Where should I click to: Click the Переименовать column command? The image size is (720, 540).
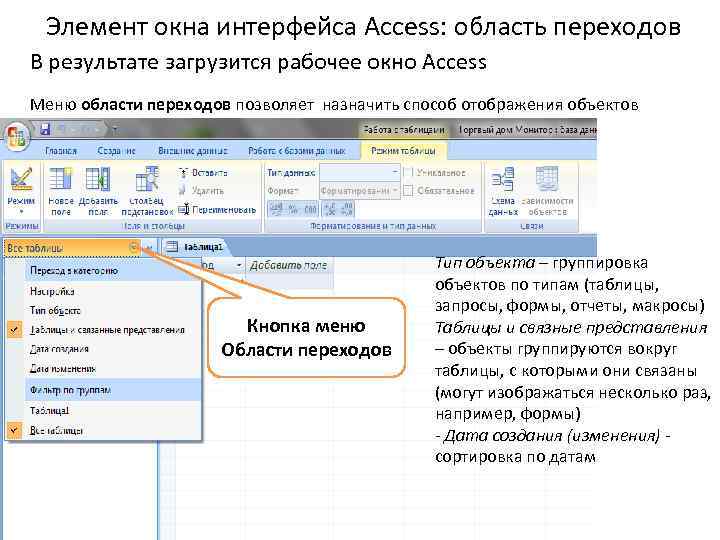point(217,209)
